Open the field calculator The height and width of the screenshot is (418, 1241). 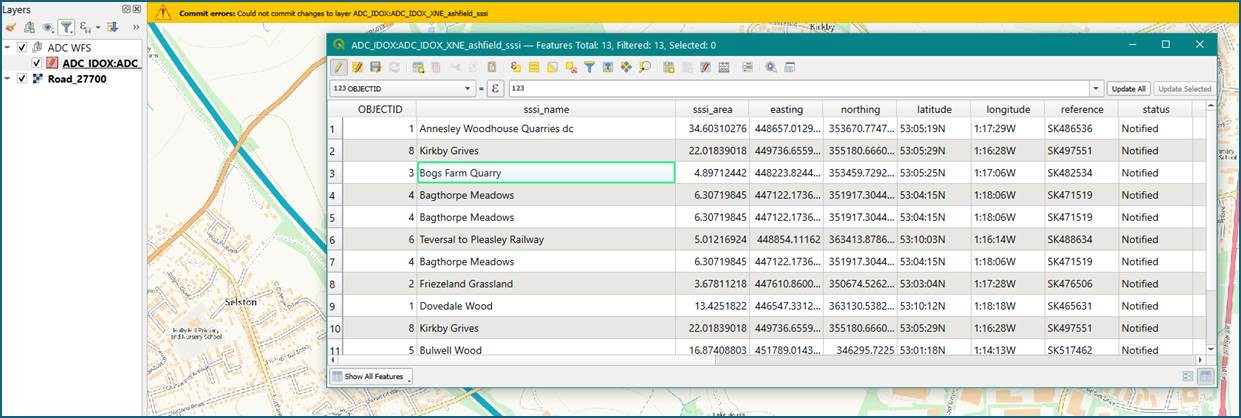(x=723, y=67)
